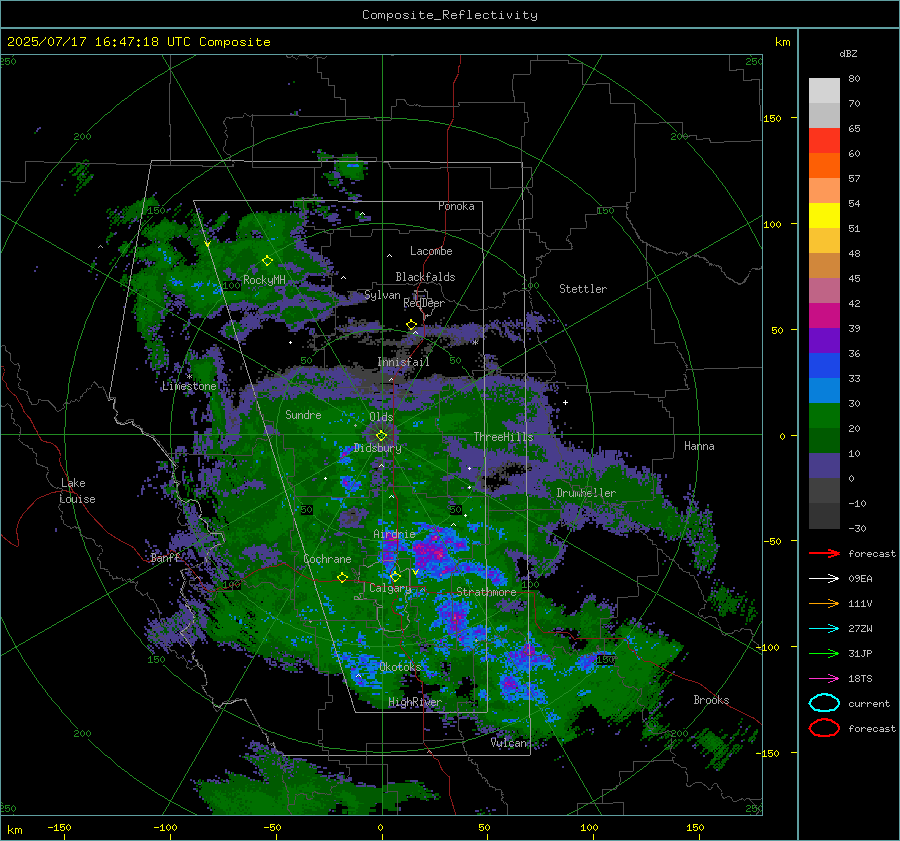Click the HighRiver city label

(x=415, y=702)
